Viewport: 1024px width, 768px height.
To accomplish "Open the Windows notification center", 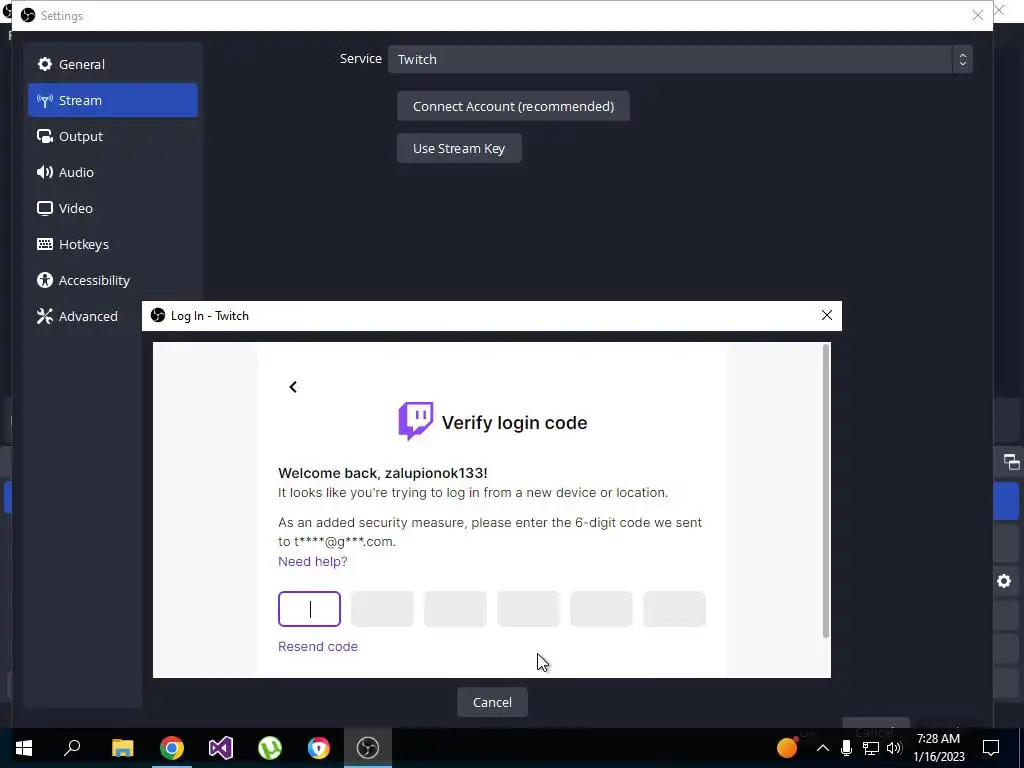I will [x=991, y=748].
